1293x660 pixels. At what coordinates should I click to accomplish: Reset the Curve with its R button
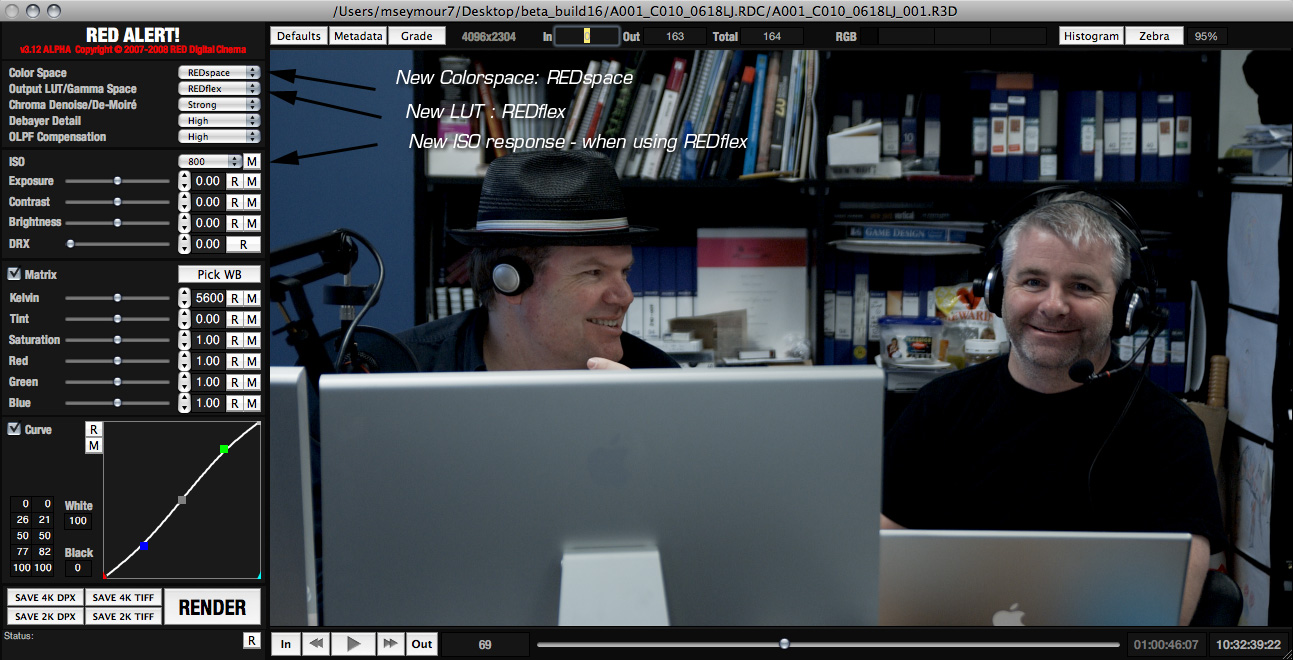(93, 429)
